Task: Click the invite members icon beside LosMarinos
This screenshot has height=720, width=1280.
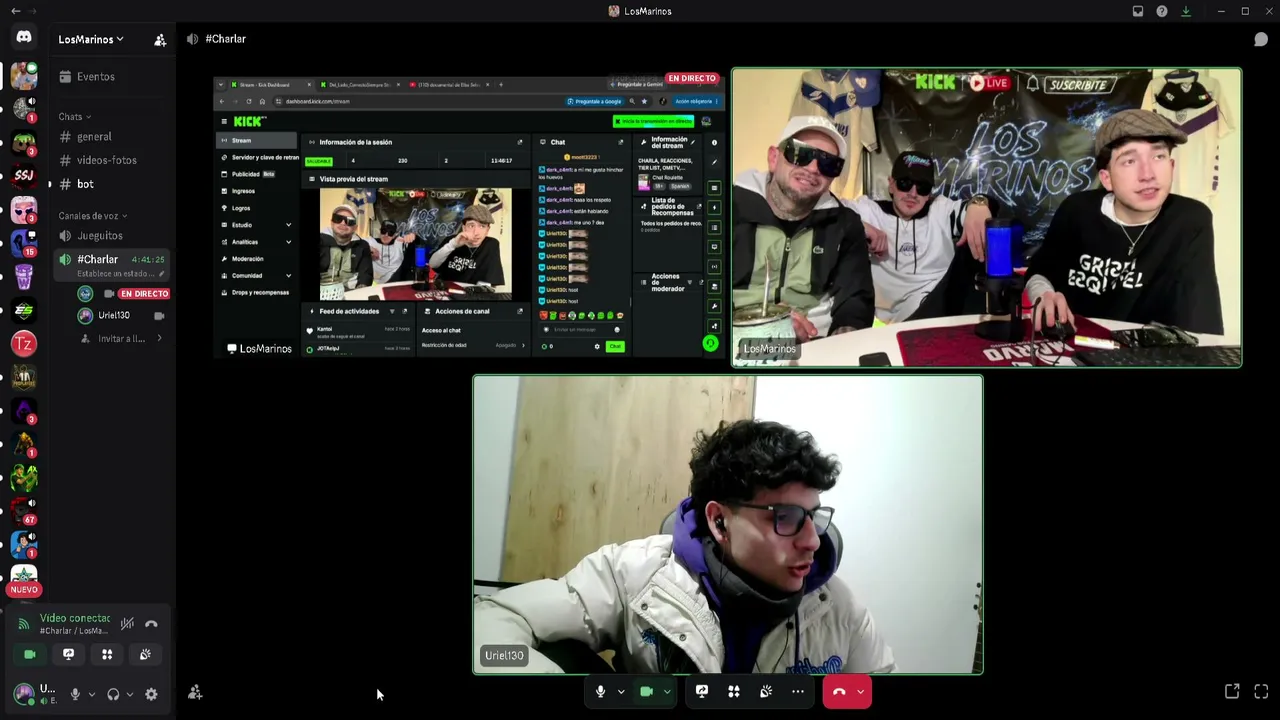Action: pos(160,40)
